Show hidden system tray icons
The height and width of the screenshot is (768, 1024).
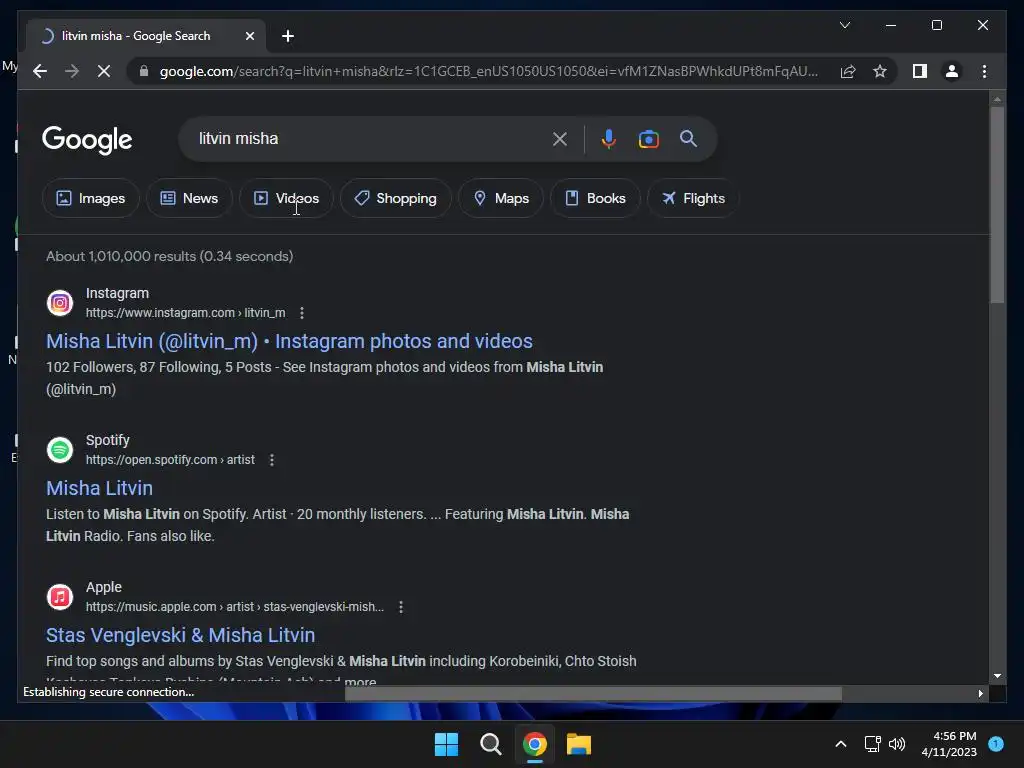click(x=841, y=744)
